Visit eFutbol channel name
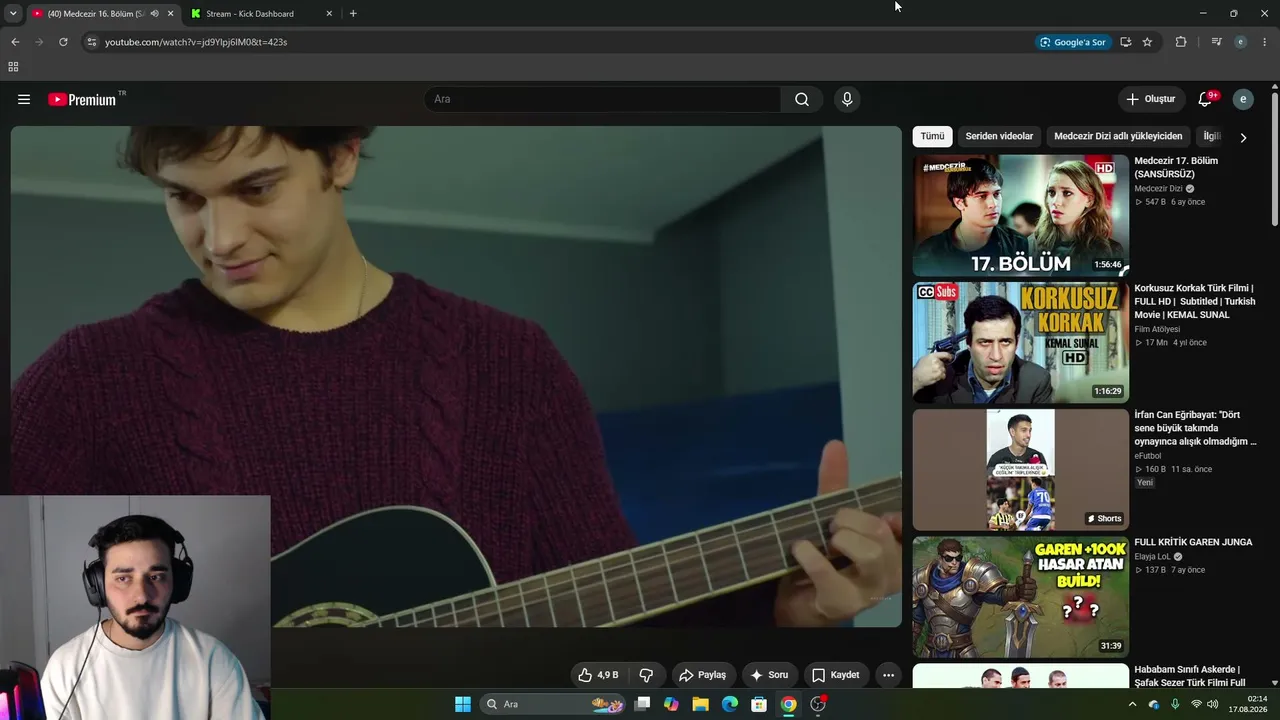 coord(1147,456)
